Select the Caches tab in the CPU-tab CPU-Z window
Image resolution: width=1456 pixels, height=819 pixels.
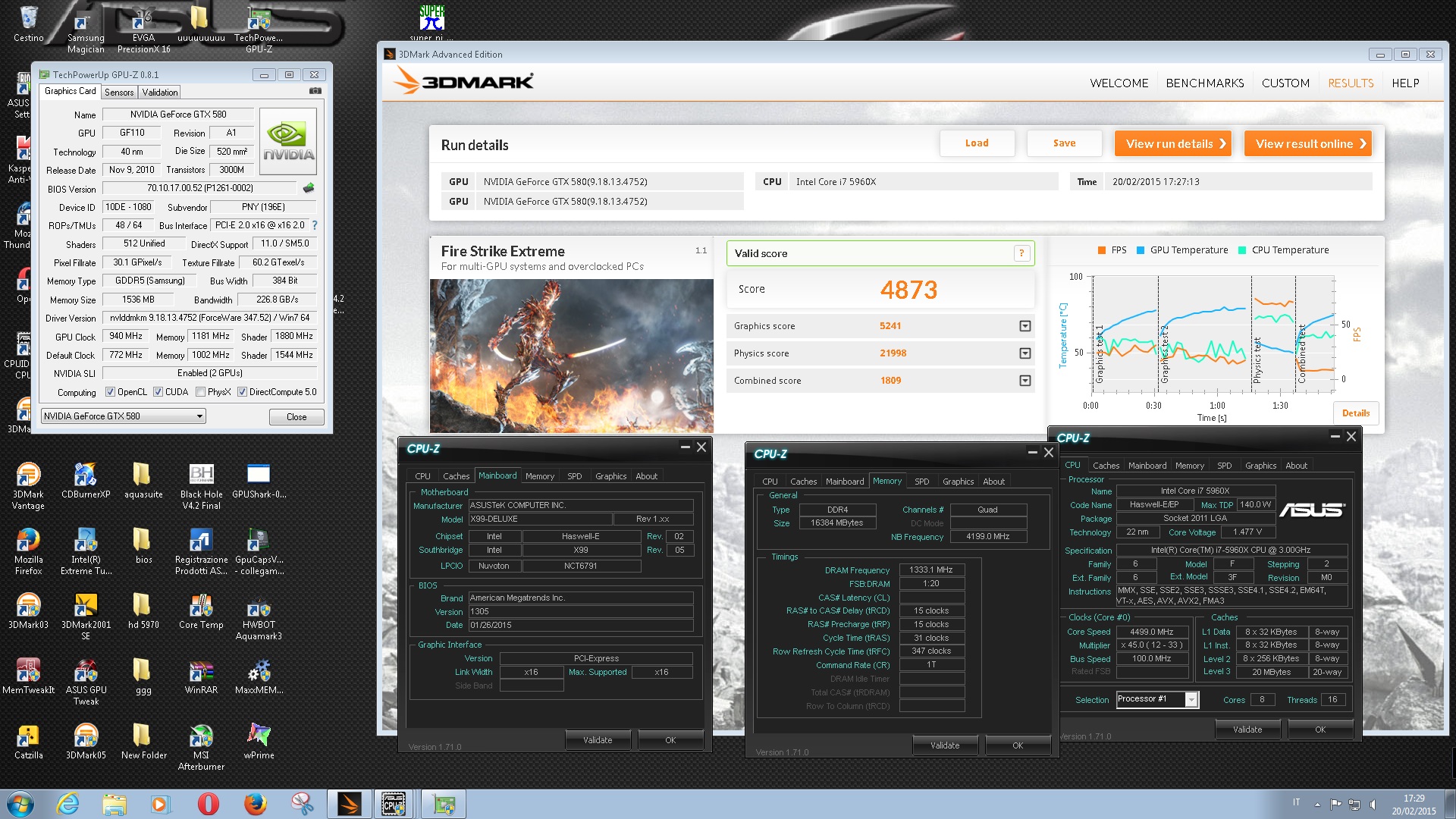[1106, 466]
